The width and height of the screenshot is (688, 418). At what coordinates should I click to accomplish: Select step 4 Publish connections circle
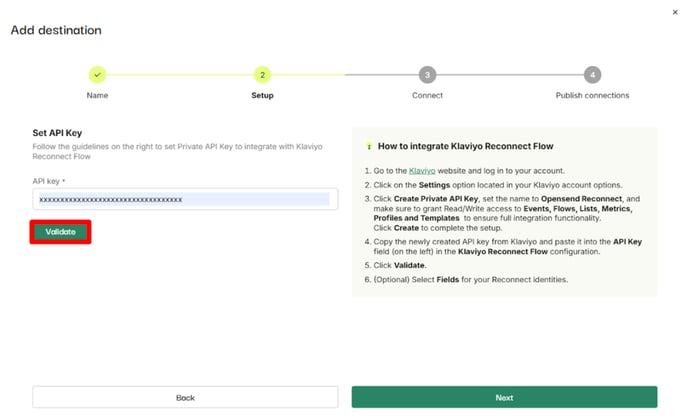592,75
